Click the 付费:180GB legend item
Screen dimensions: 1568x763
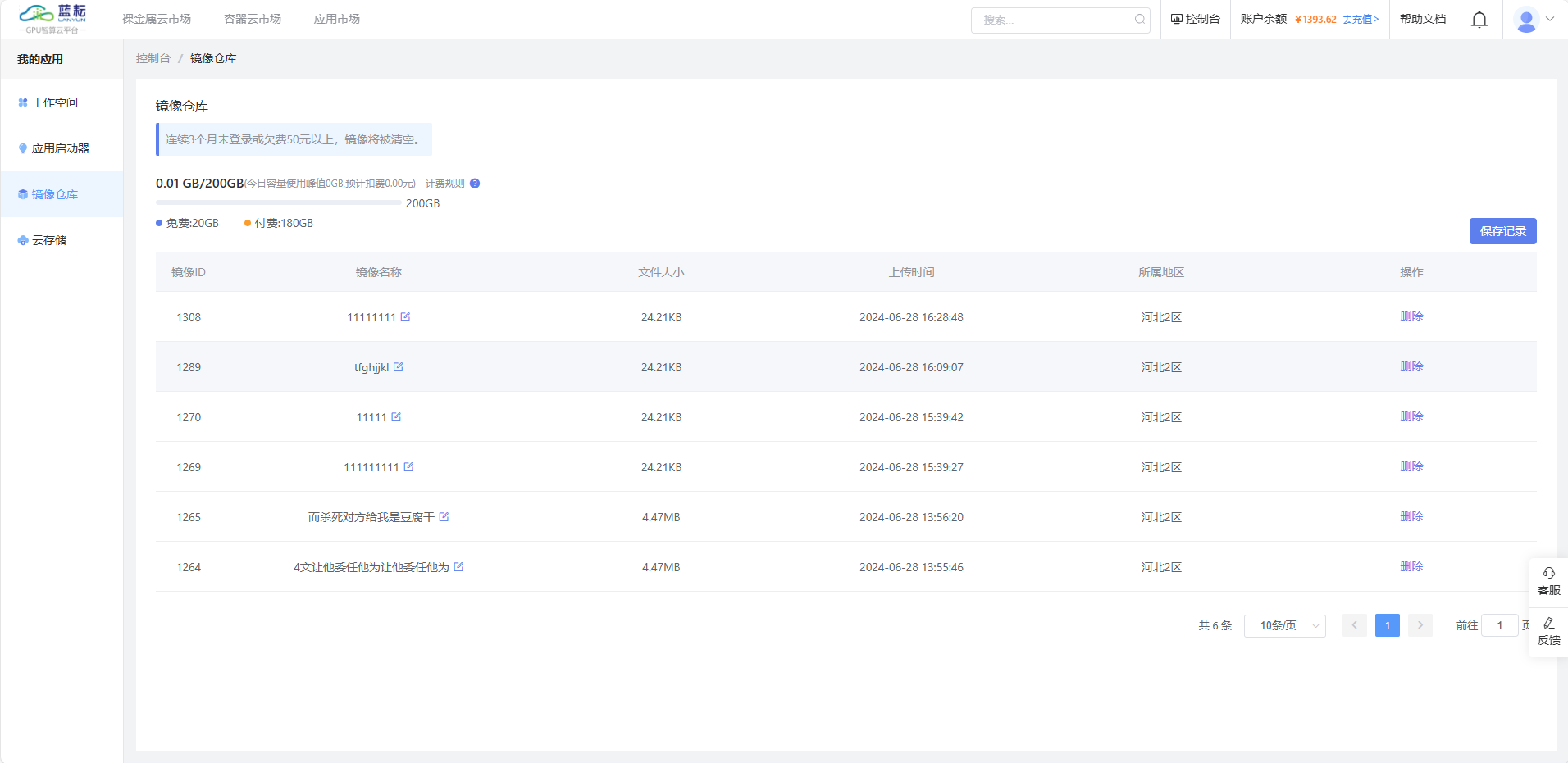(279, 223)
